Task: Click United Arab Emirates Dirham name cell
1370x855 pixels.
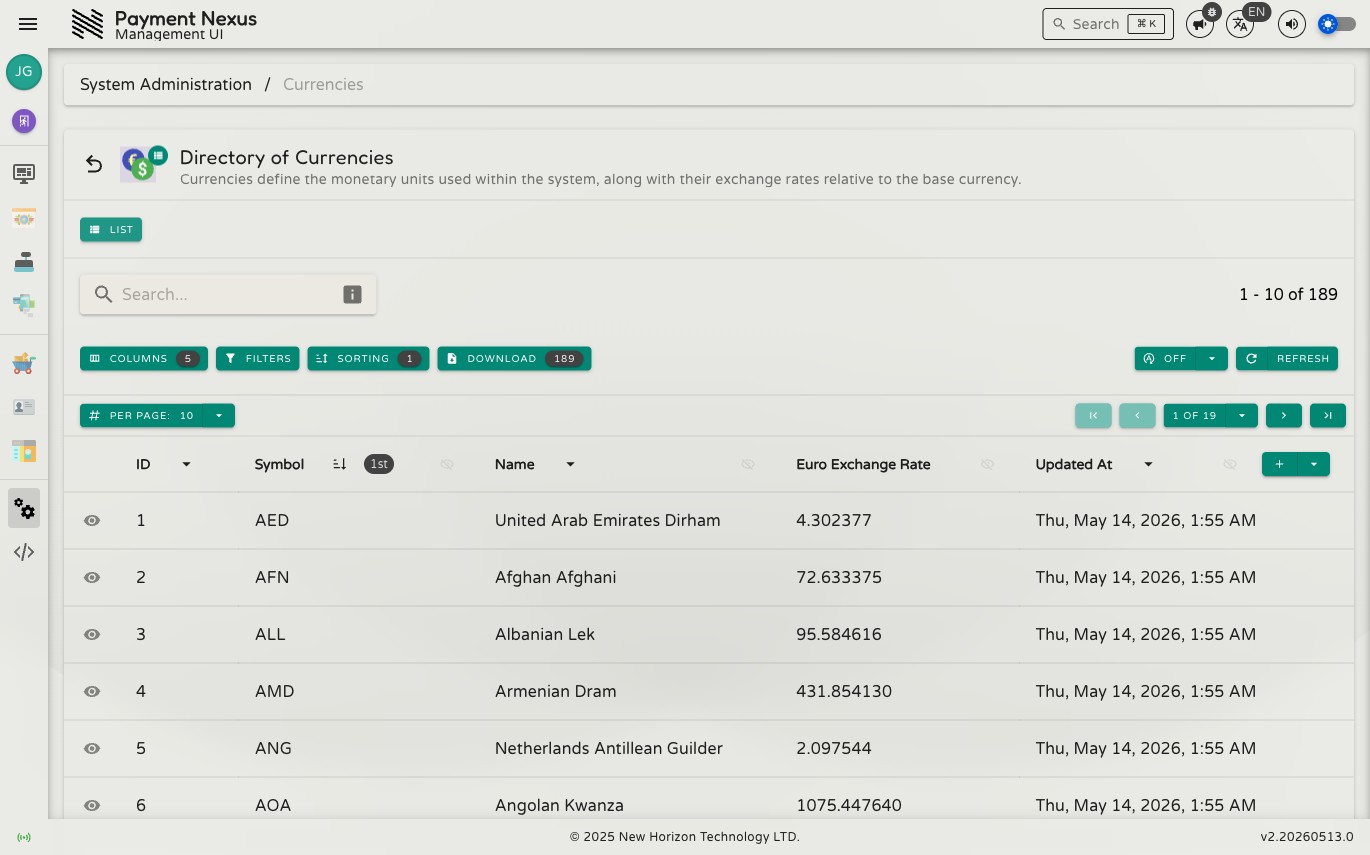Action: (x=607, y=520)
